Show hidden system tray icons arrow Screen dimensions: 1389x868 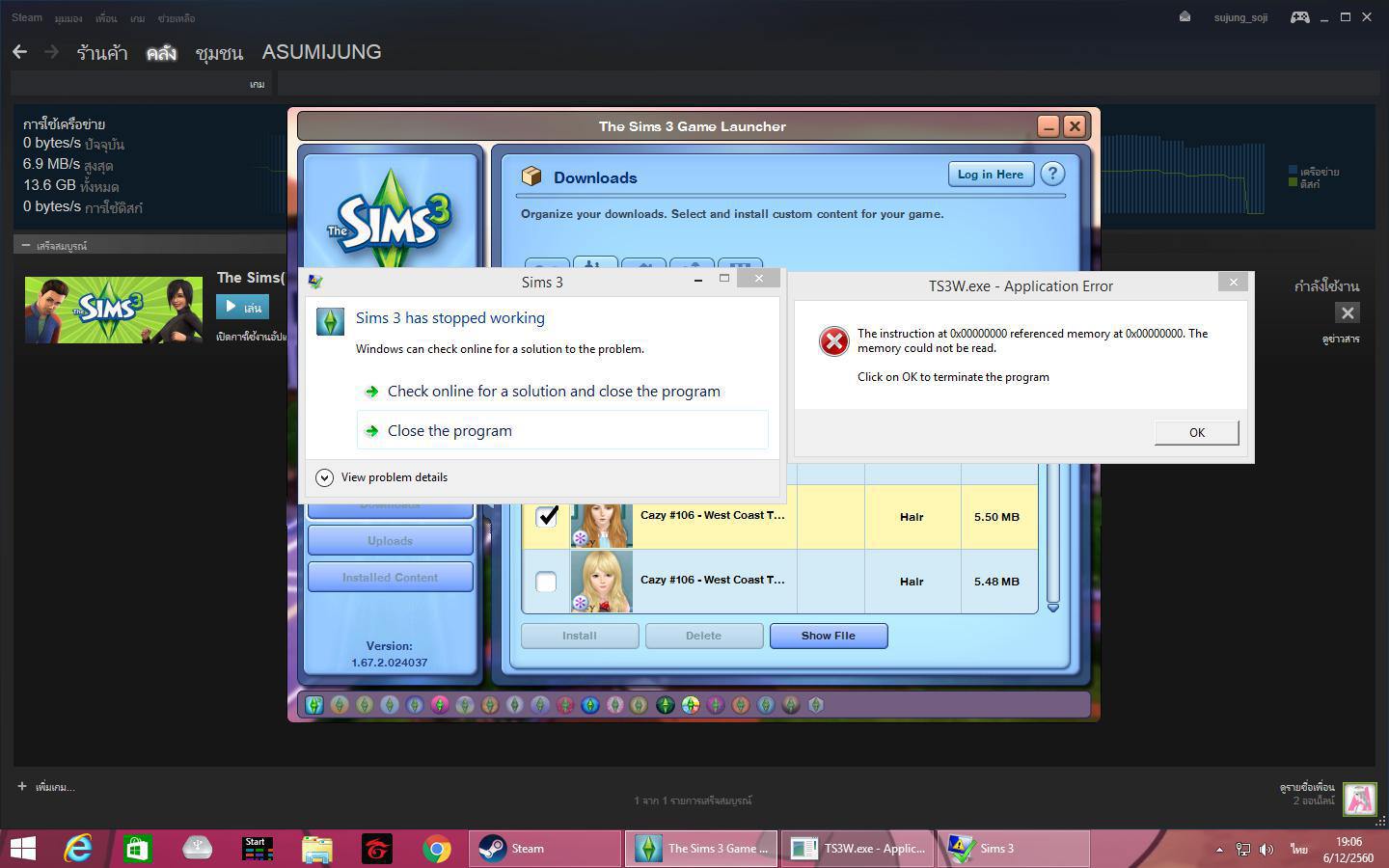(1219, 850)
